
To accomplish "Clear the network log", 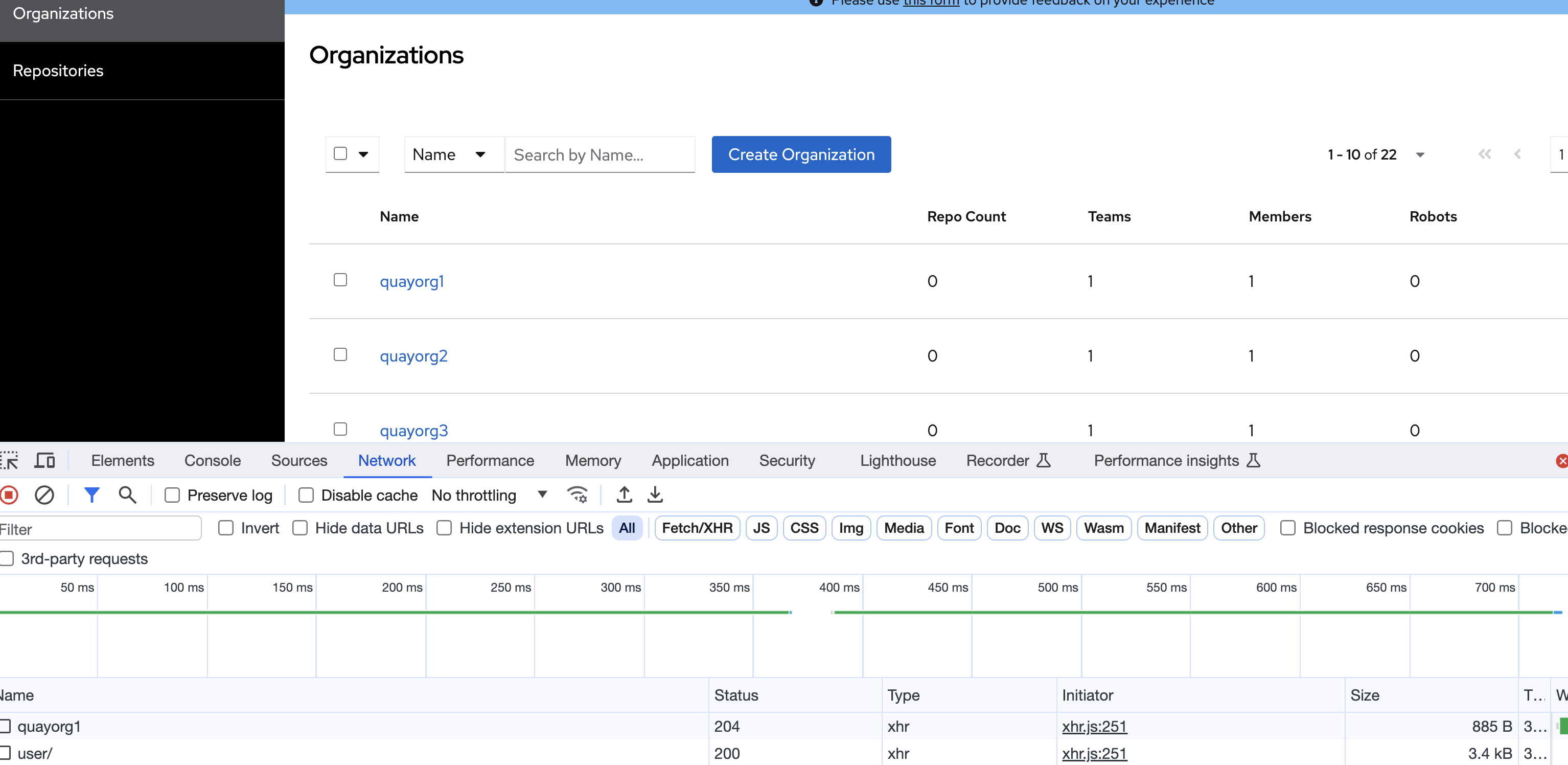I will (x=44, y=495).
